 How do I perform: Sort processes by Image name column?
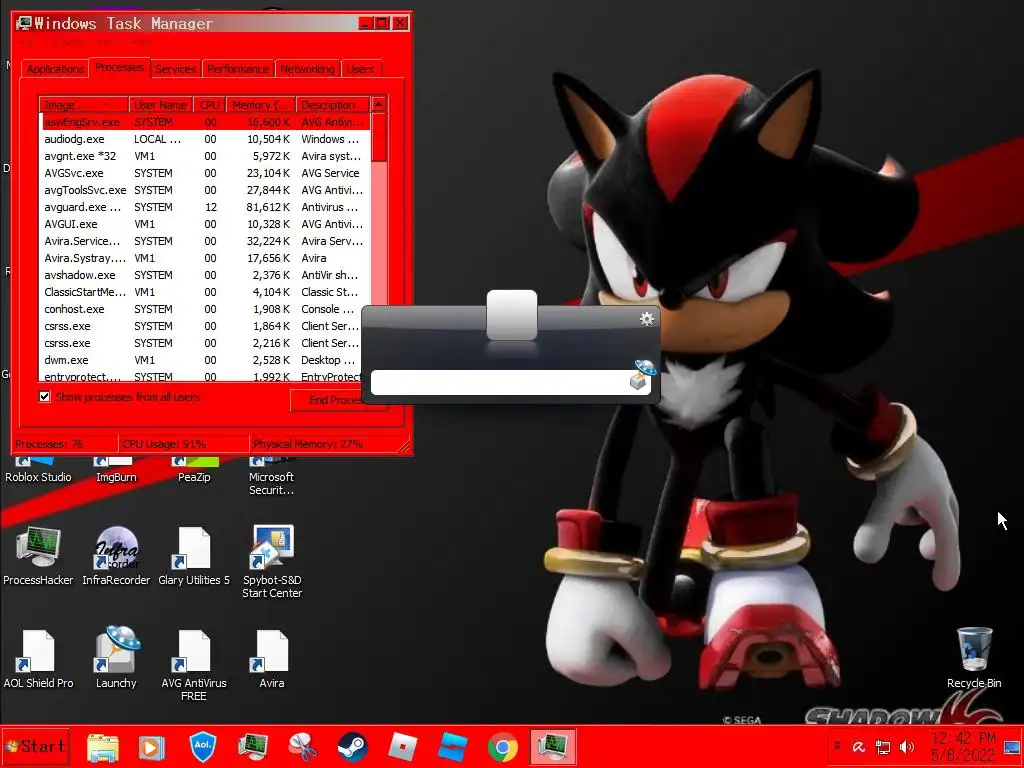84,104
